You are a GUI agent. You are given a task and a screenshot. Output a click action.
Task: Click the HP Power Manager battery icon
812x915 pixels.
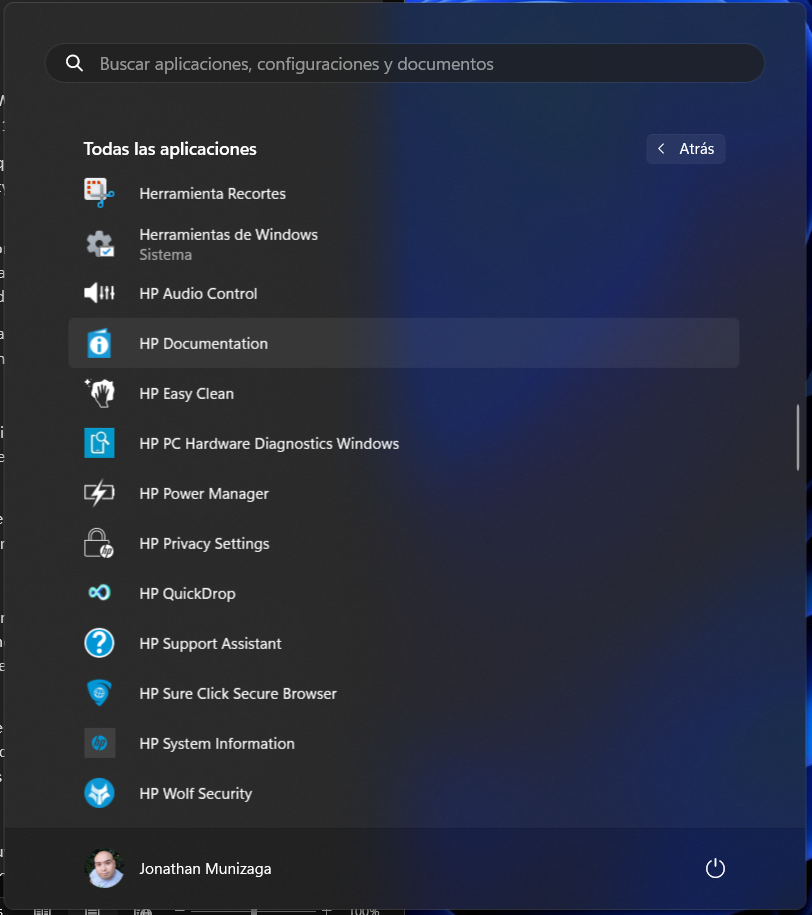[x=99, y=493]
